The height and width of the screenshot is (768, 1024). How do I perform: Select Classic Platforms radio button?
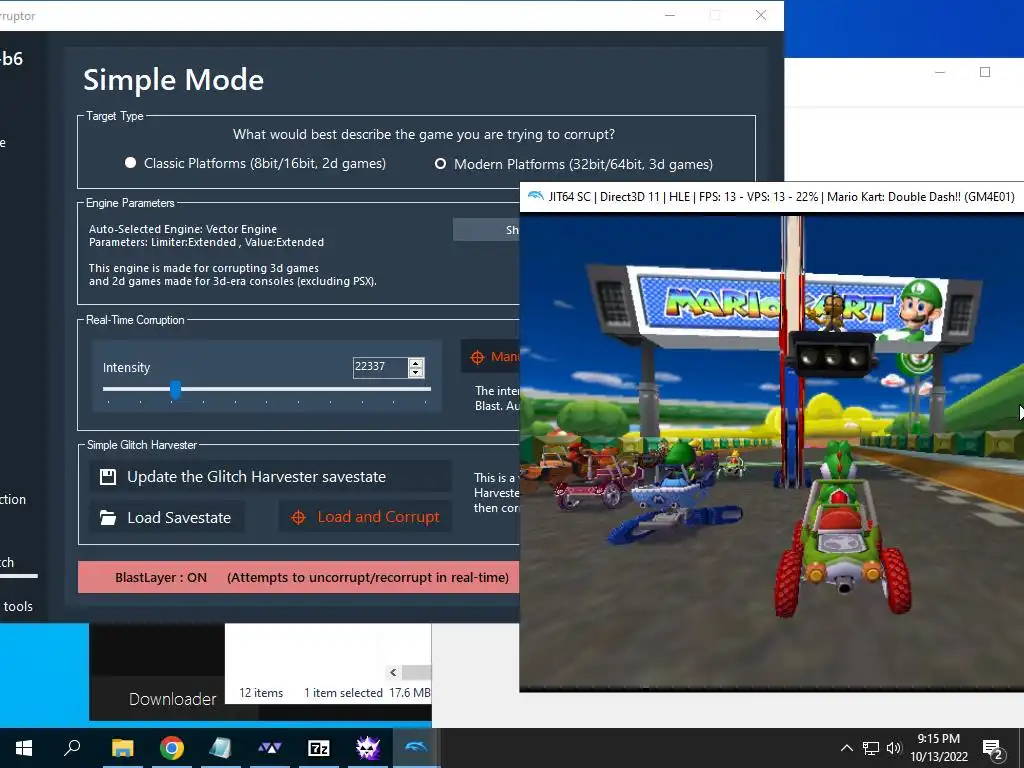coord(131,163)
